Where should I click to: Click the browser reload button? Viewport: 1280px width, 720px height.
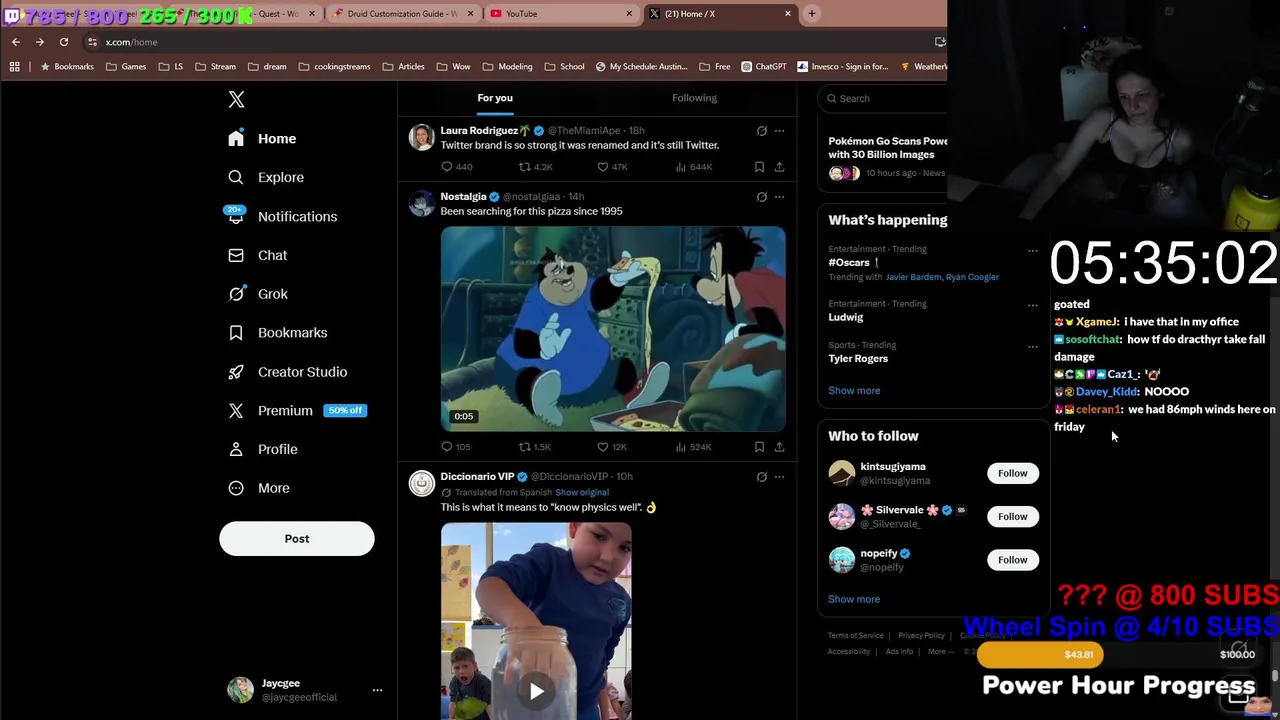63,42
